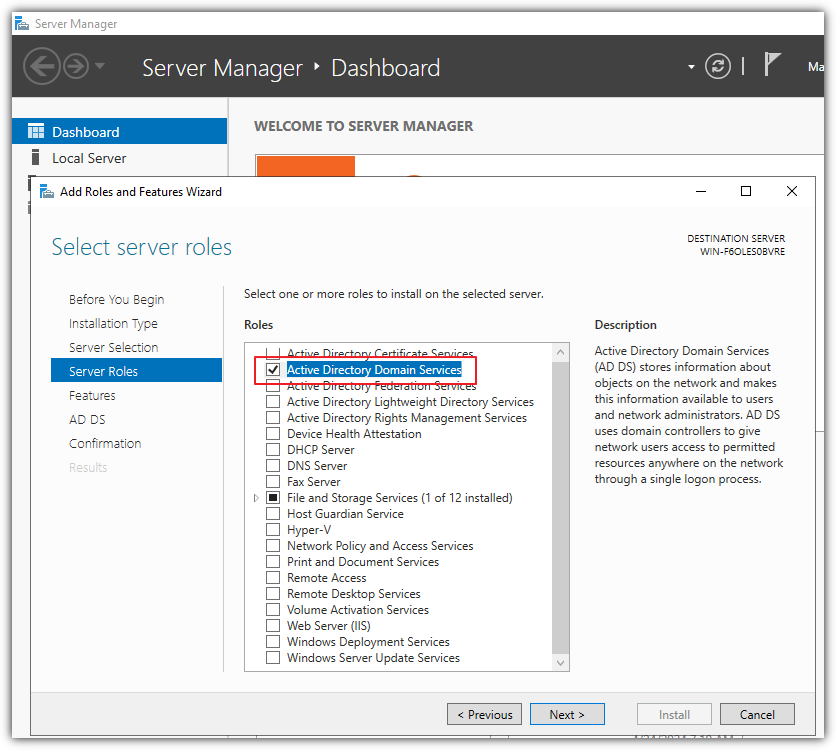Screen dimensions: 837x751
Task: Click the Previous button
Action: pyautogui.click(x=484, y=714)
